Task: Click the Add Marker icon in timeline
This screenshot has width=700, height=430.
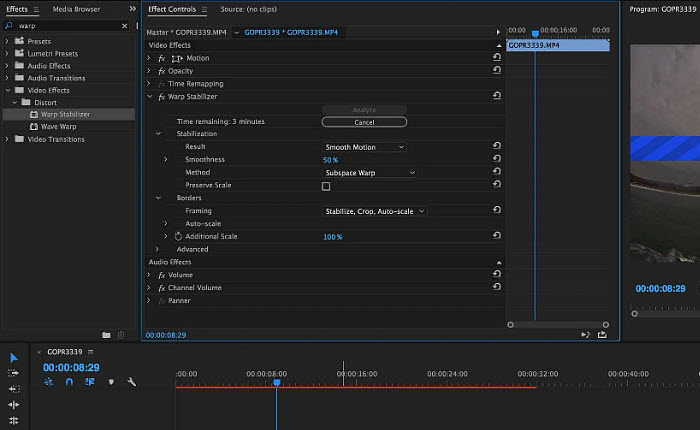Action: [111, 382]
